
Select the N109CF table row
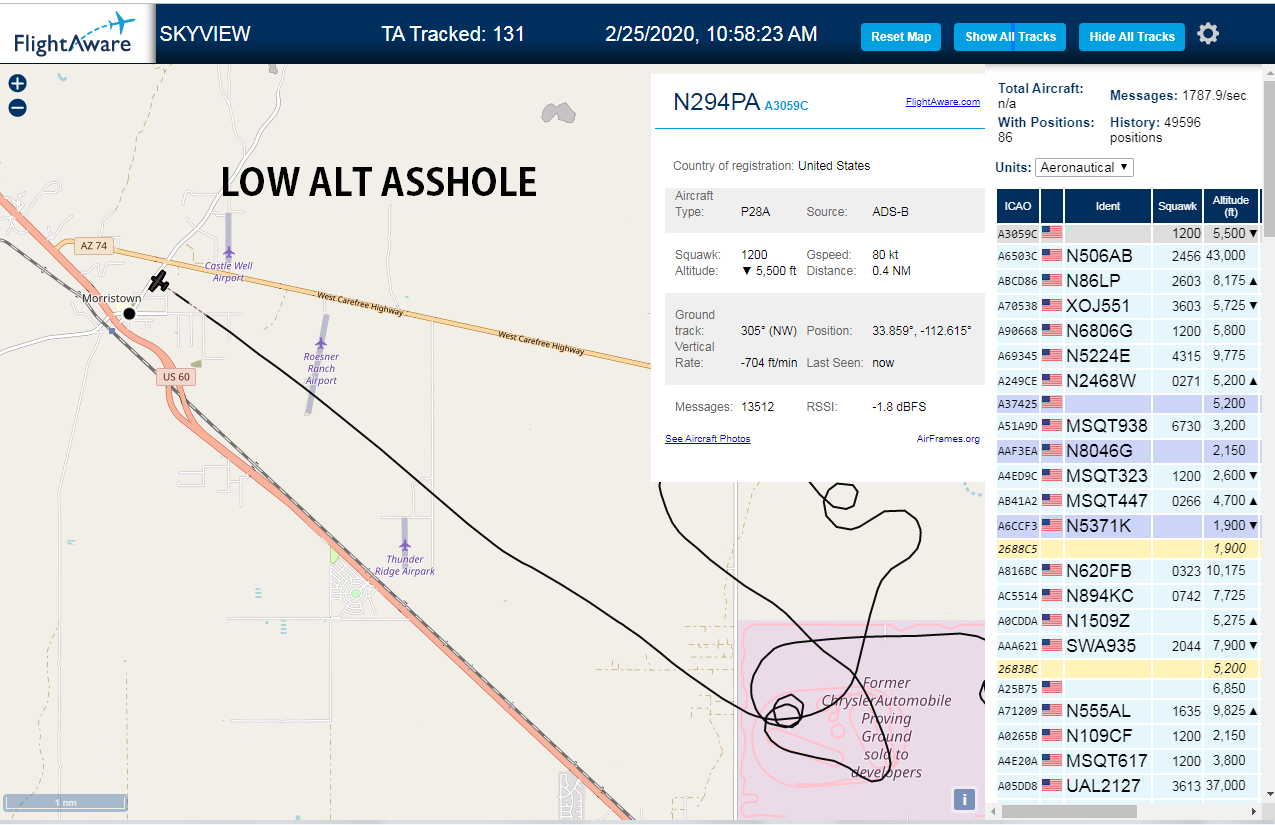click(x=1128, y=736)
